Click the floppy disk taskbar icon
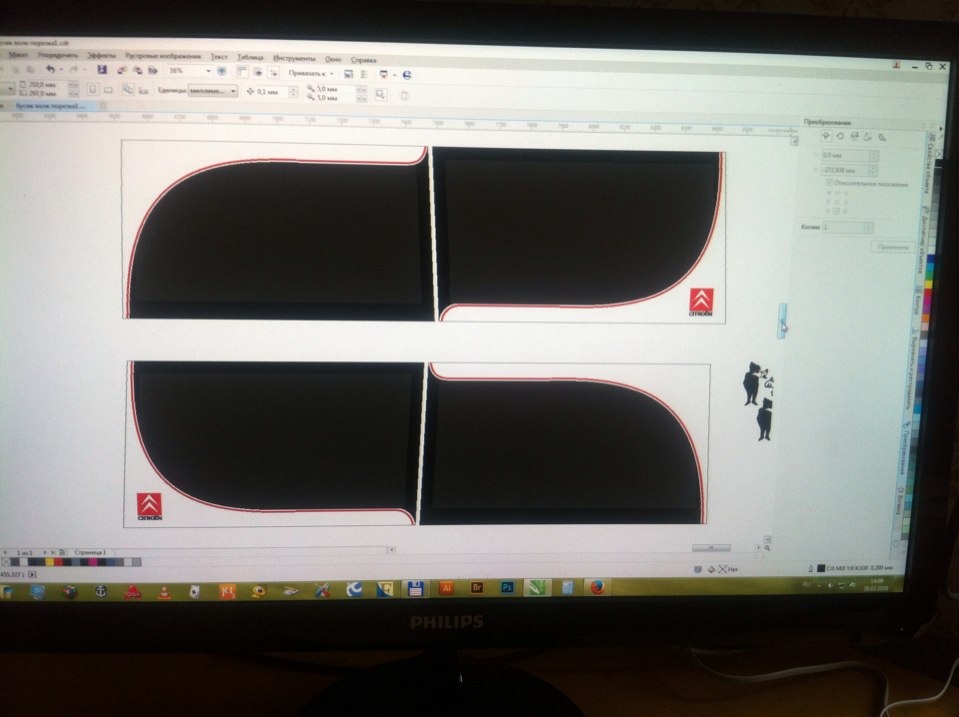This screenshot has width=959, height=717. [415, 589]
